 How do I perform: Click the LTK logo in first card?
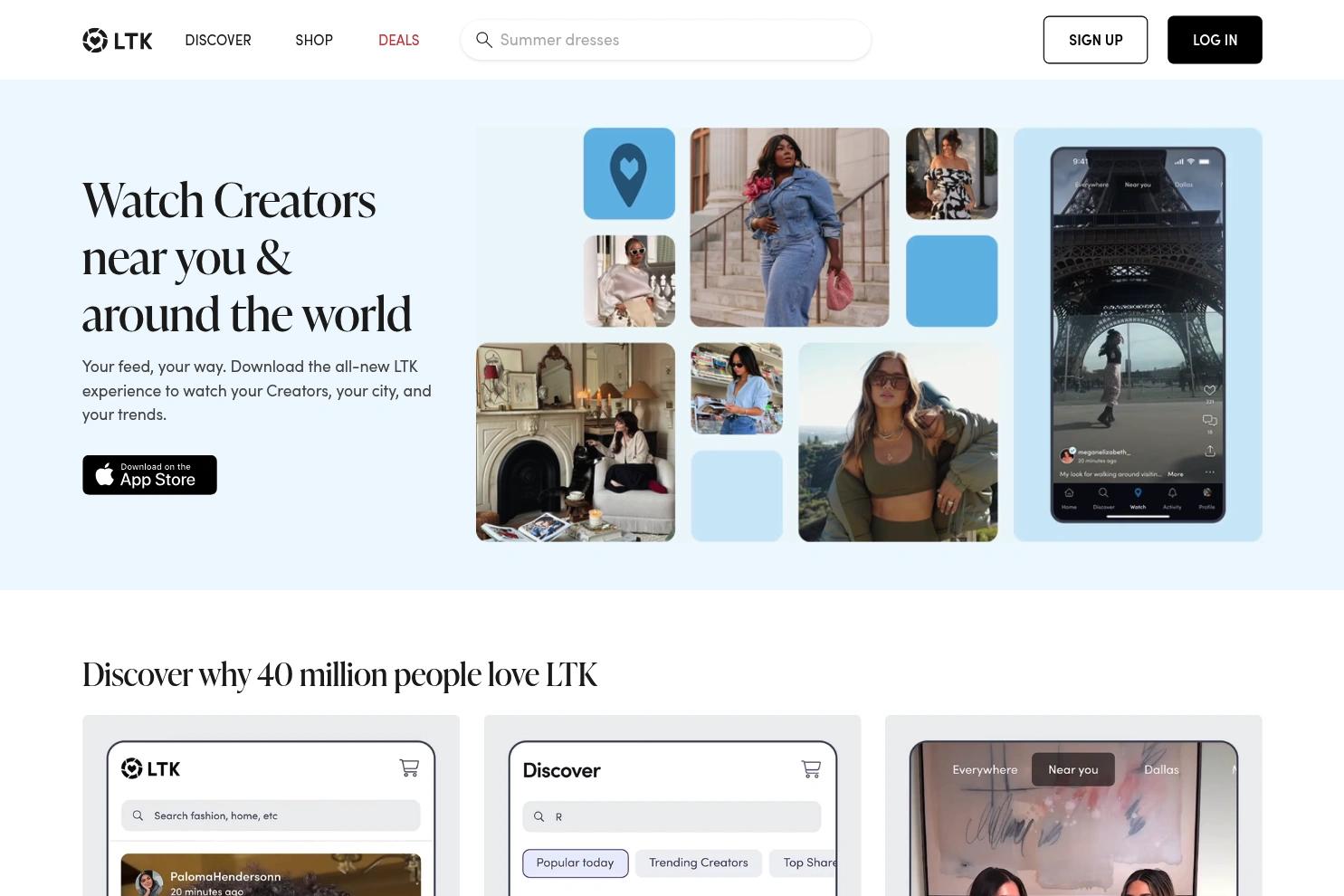tap(150, 768)
